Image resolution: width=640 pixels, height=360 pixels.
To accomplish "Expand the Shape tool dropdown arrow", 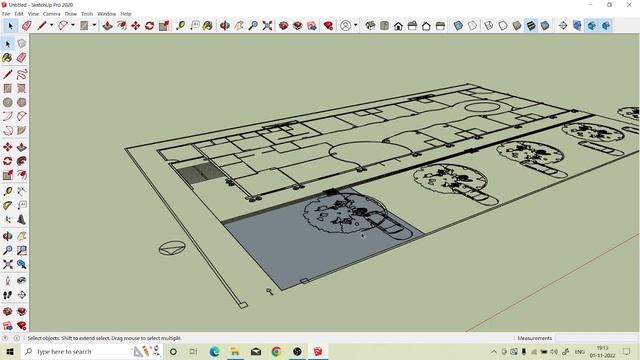I will click(94, 25).
